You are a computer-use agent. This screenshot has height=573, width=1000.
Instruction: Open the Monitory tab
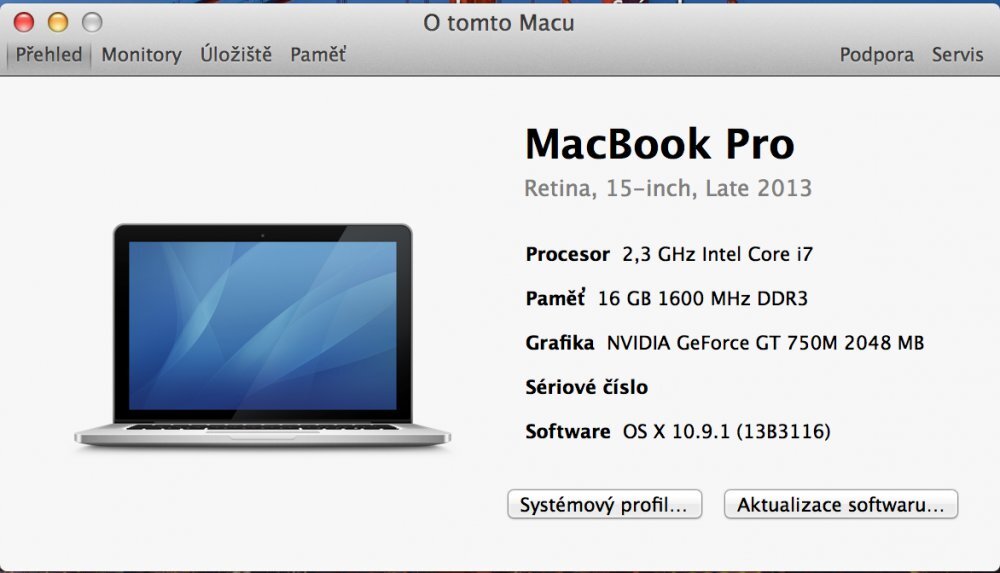coord(142,55)
